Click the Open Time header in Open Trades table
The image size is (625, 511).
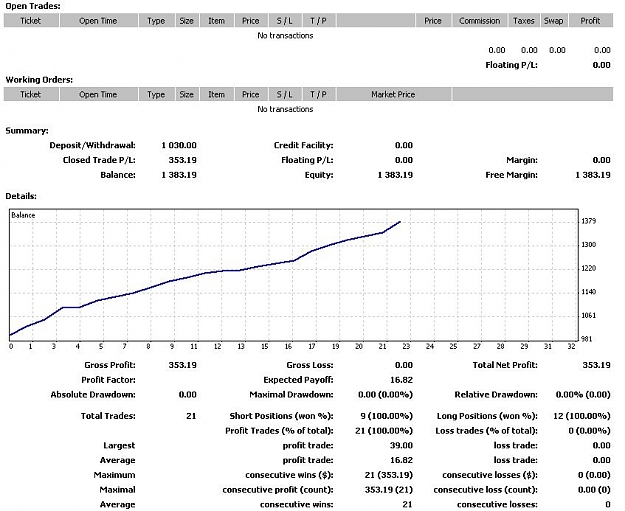tap(98, 21)
